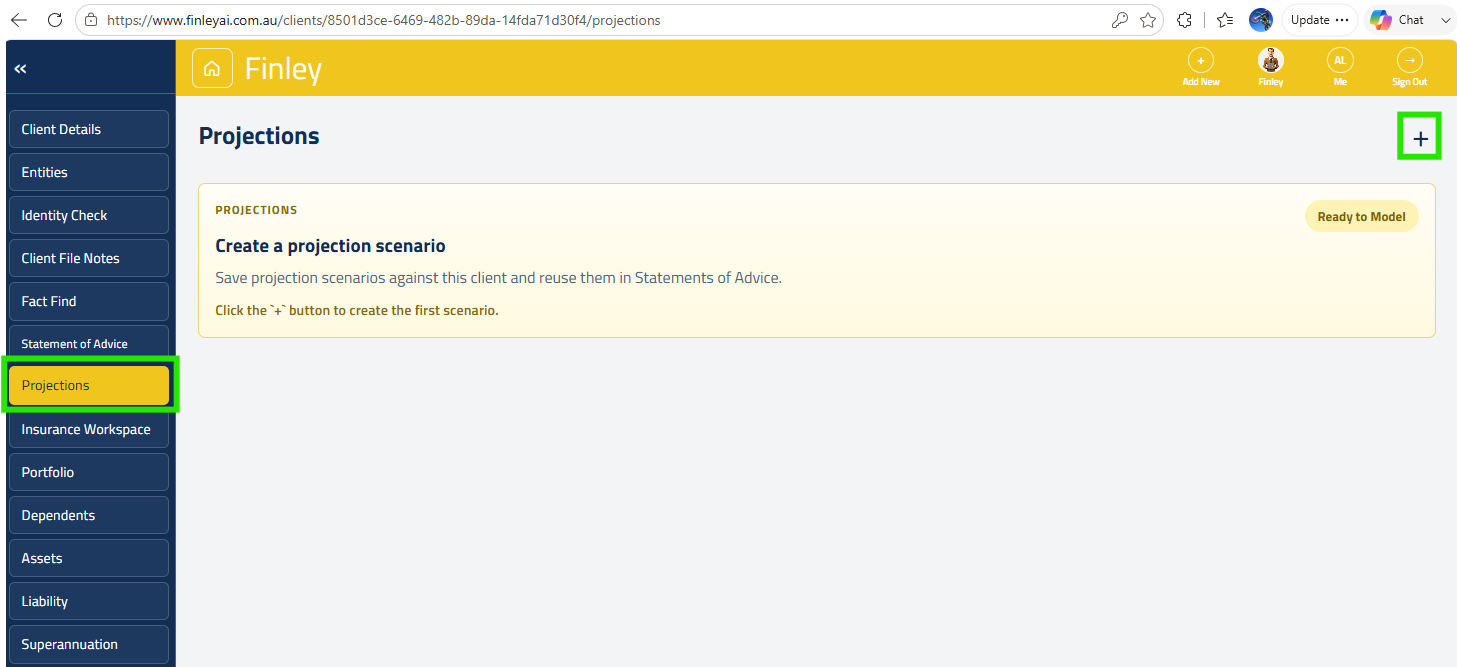Open Identity Check section

click(88, 215)
